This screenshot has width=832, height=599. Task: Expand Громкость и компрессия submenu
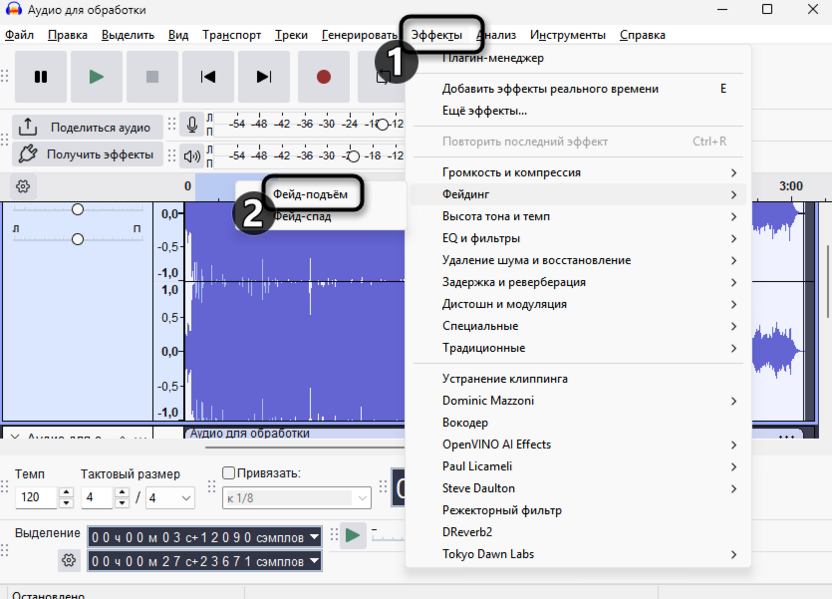tap(578, 172)
